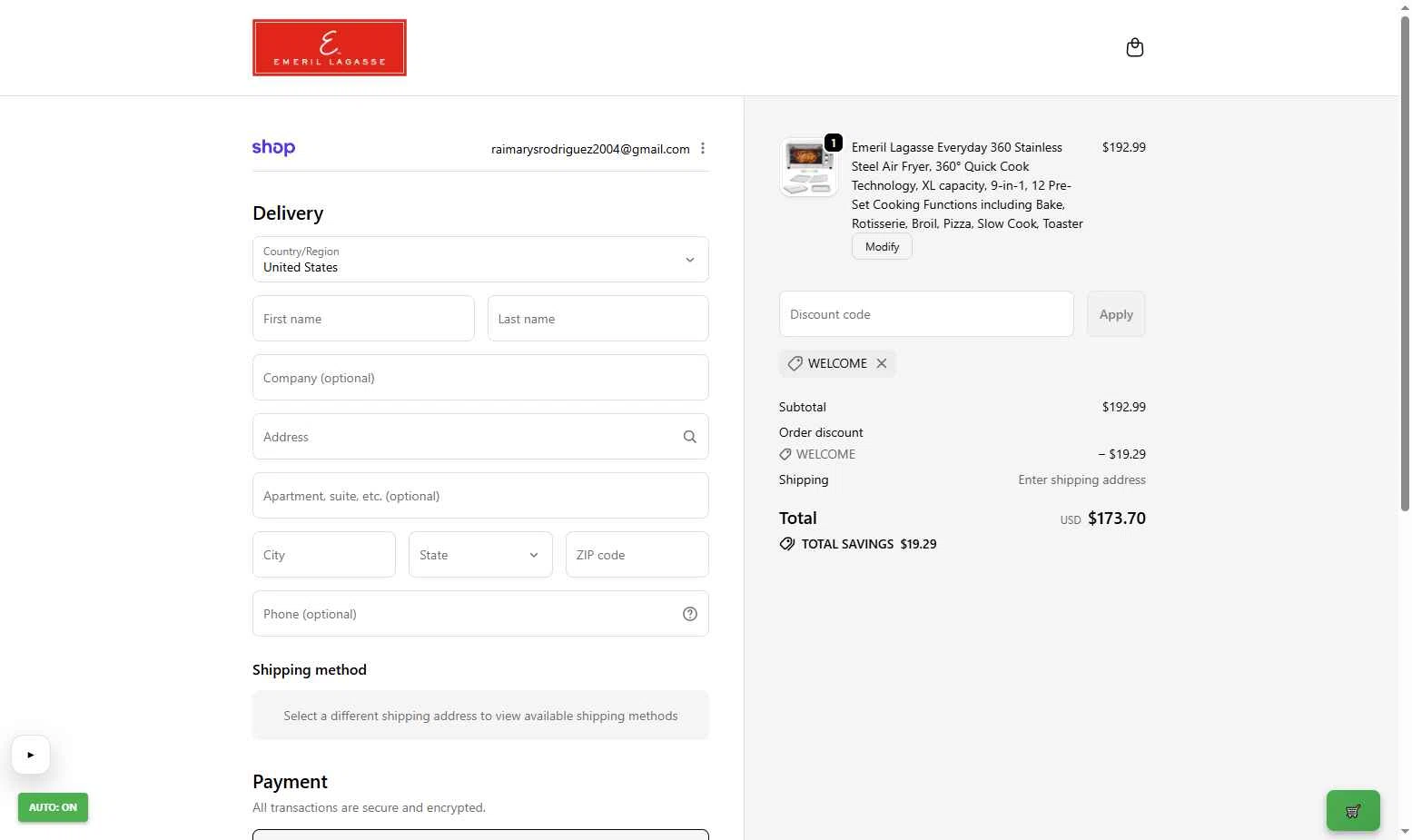Viewport: 1412px width, 840px height.
Task: Focus the Phone (optional) field
Action: coord(480,614)
